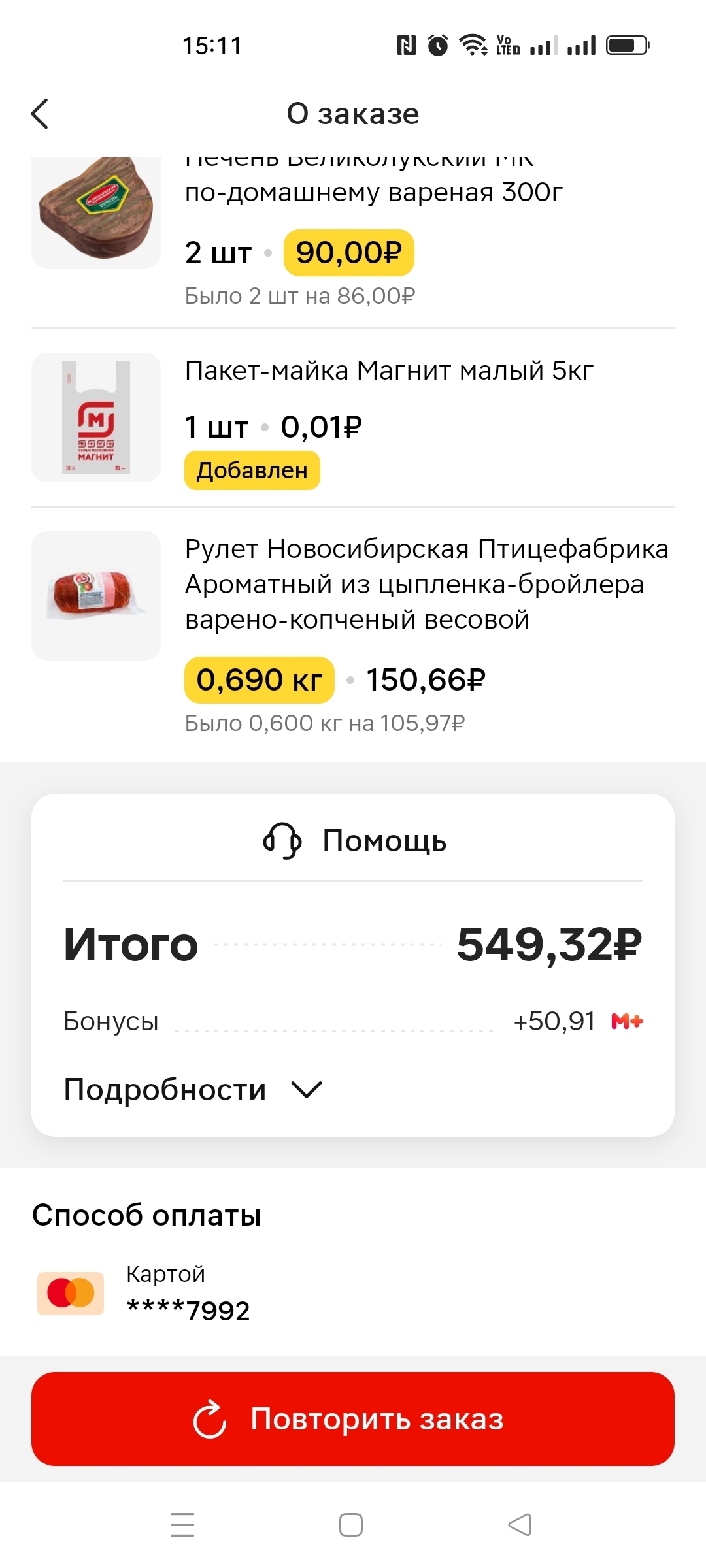Open the chicken roll product image
Screen dimensions: 706x1568
click(96, 595)
